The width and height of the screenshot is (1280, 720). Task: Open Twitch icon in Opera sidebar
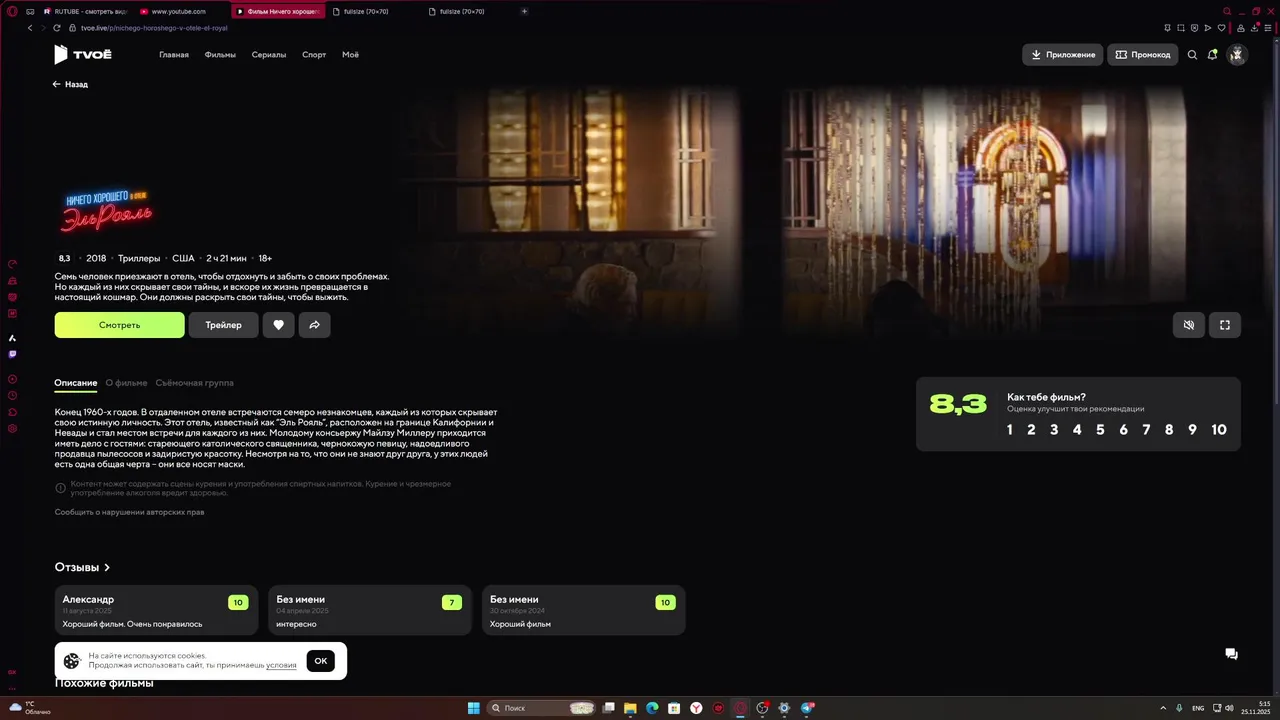12,354
